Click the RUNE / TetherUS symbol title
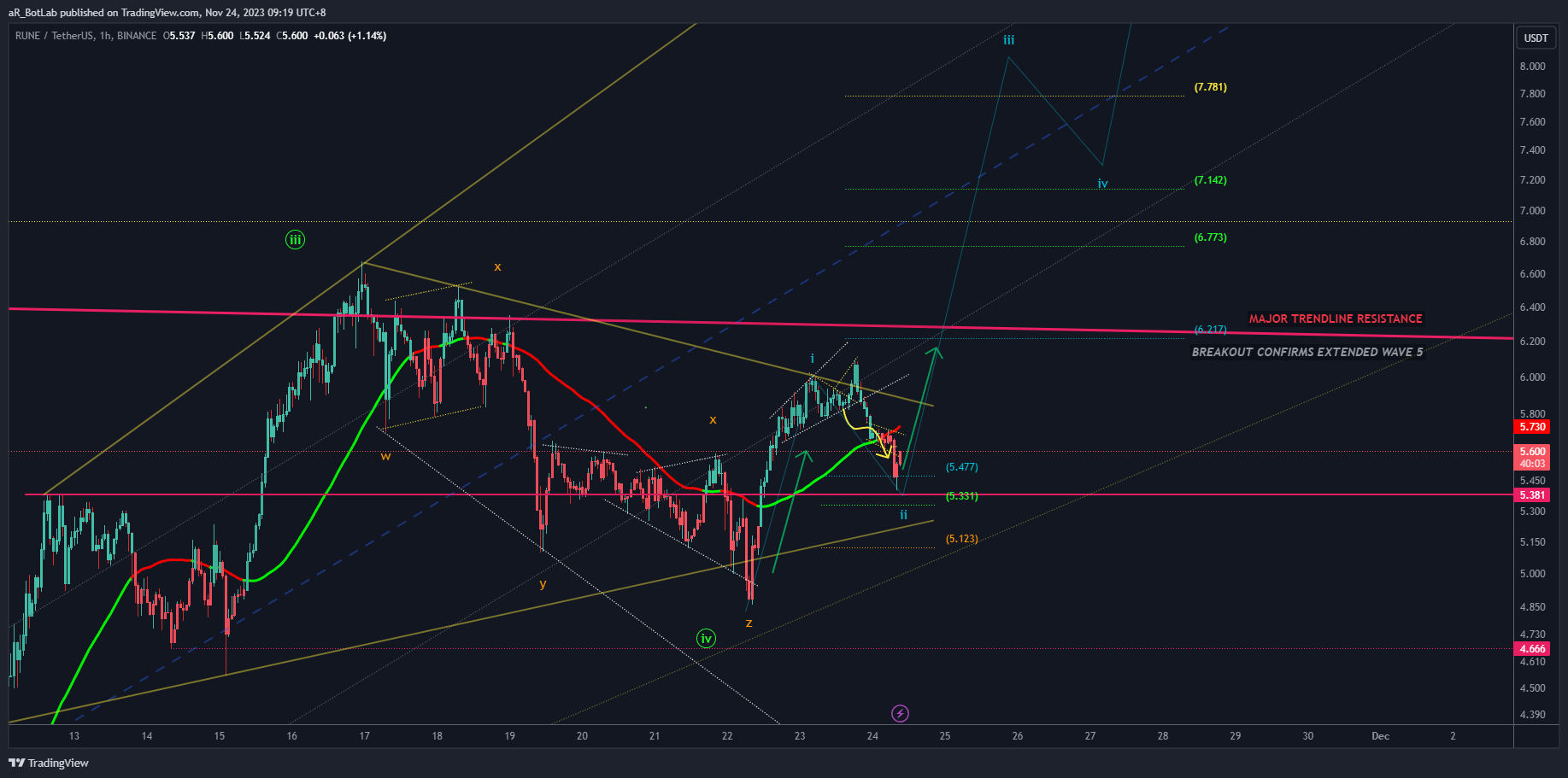Image resolution: width=1568 pixels, height=778 pixels. point(54,36)
